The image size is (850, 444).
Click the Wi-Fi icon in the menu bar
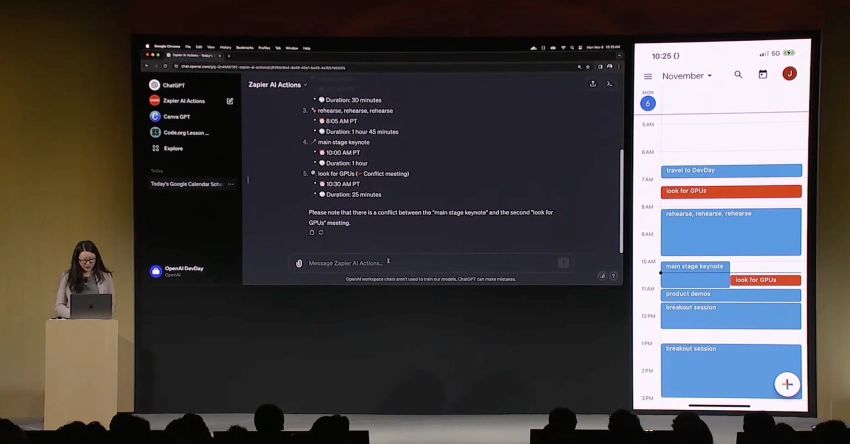563,48
